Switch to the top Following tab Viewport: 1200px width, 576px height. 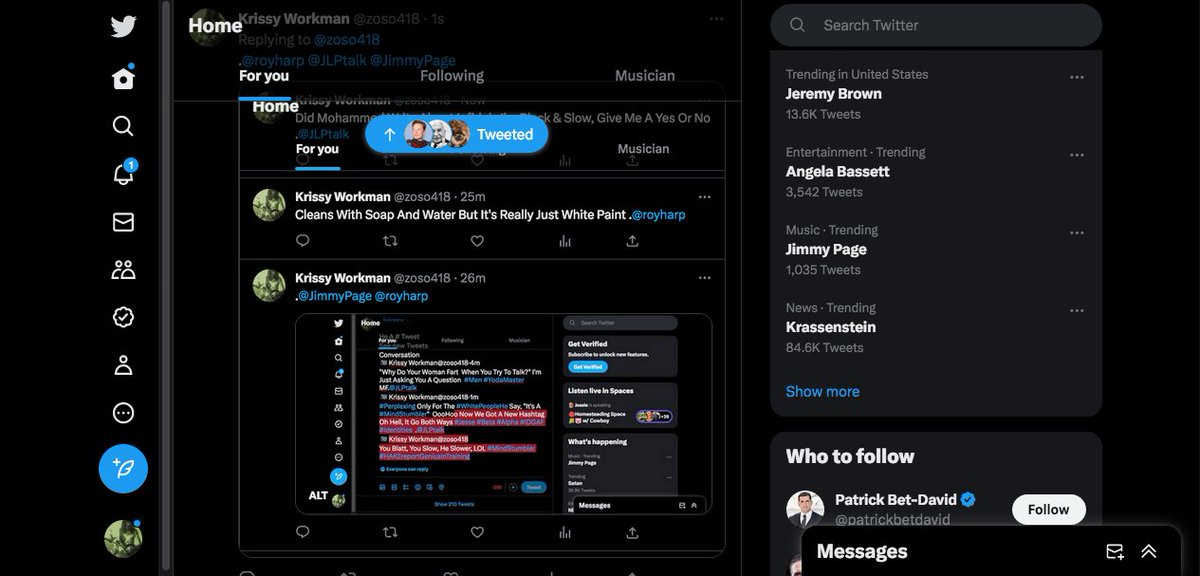(452, 76)
